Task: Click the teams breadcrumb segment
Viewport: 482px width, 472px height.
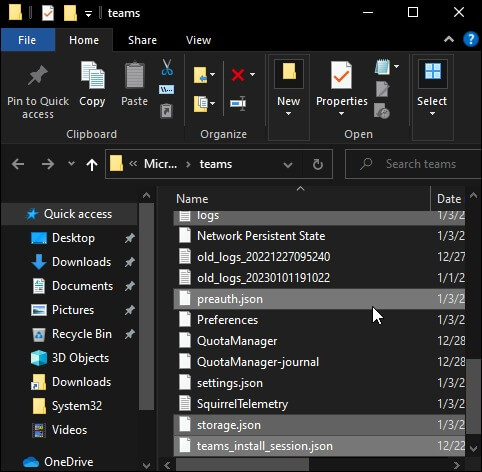Action: click(x=216, y=164)
